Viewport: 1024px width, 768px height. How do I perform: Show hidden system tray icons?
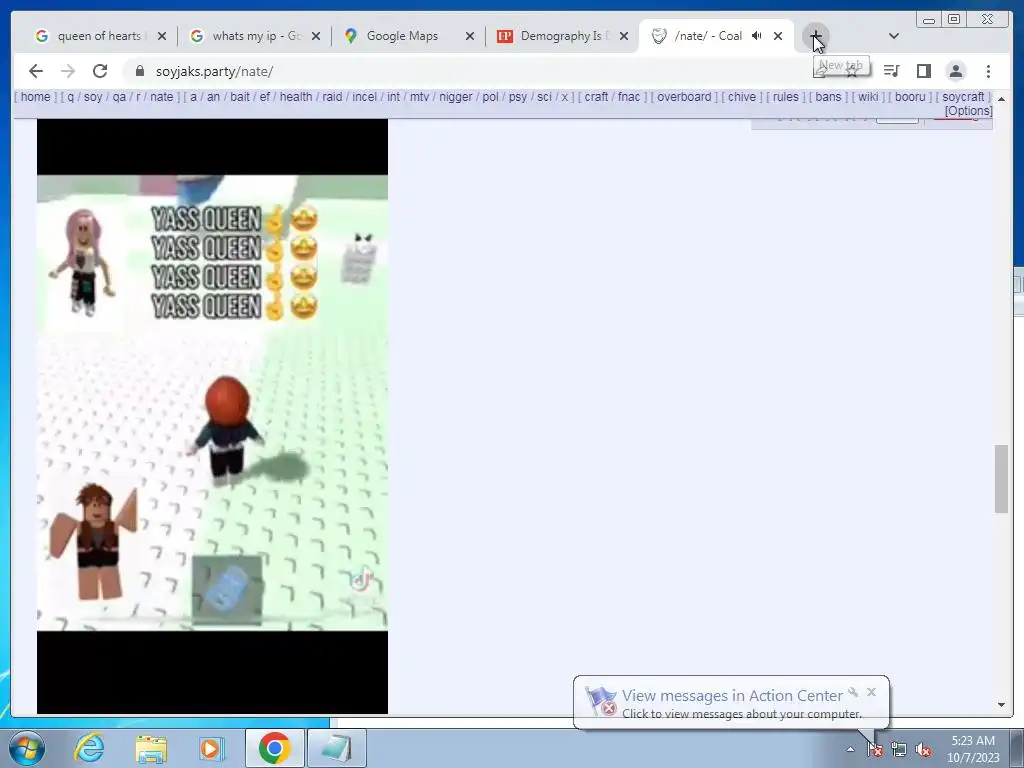(x=850, y=749)
